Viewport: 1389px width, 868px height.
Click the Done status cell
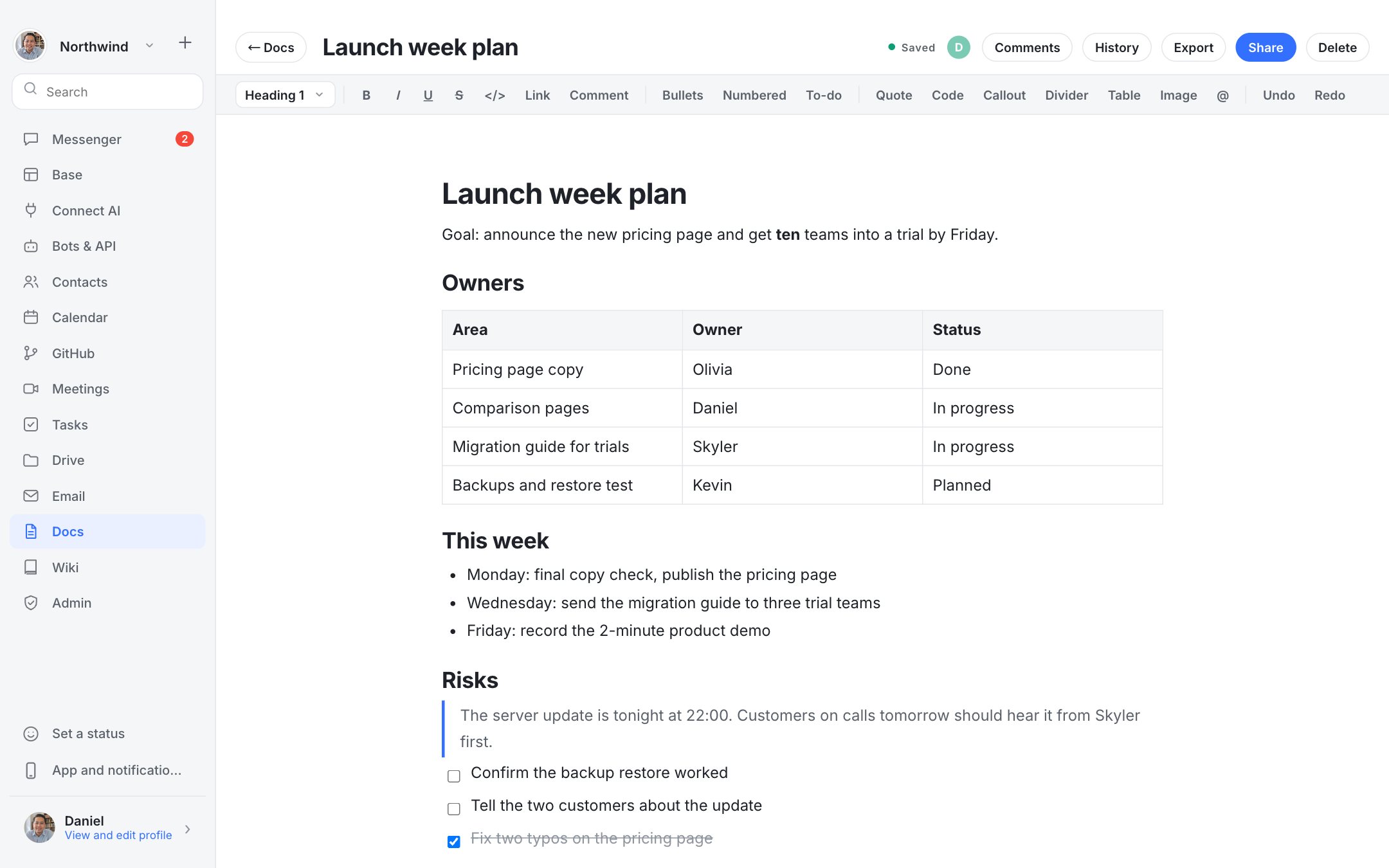point(1042,370)
